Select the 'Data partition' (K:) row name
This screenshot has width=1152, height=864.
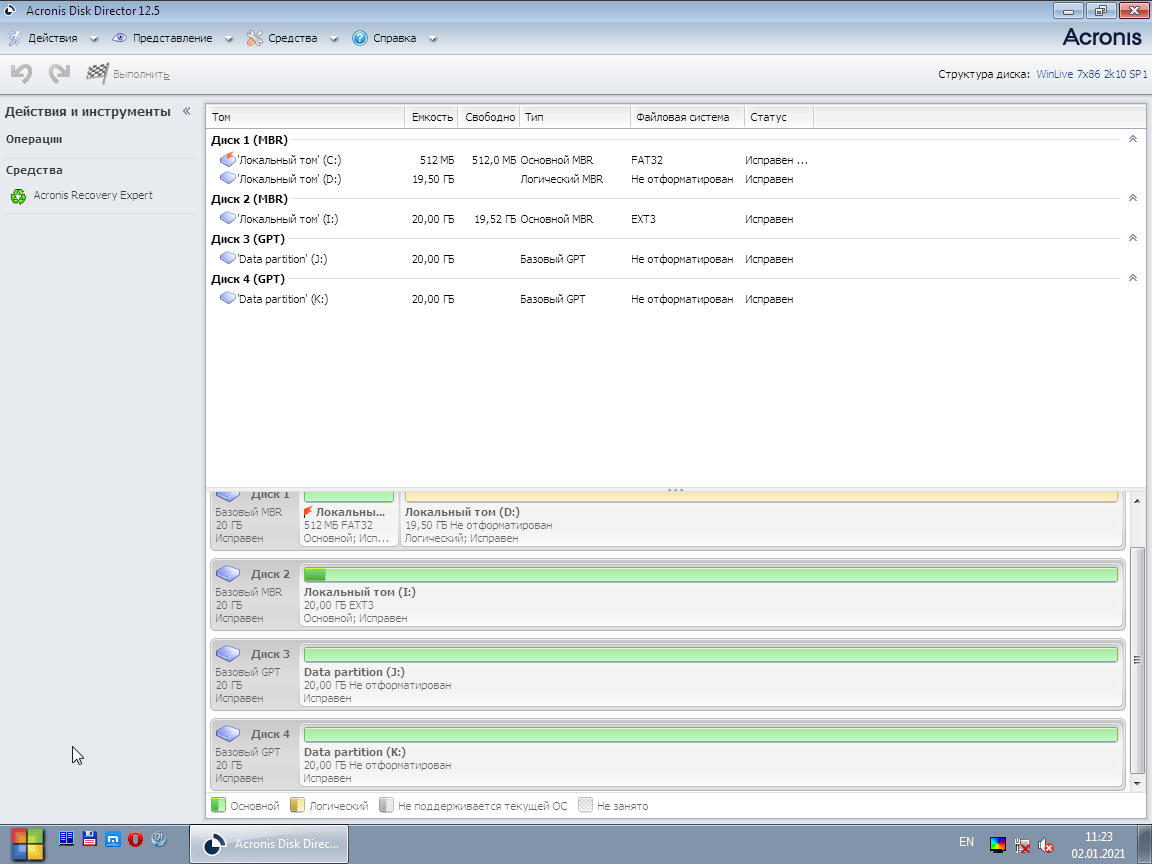pyautogui.click(x=283, y=299)
